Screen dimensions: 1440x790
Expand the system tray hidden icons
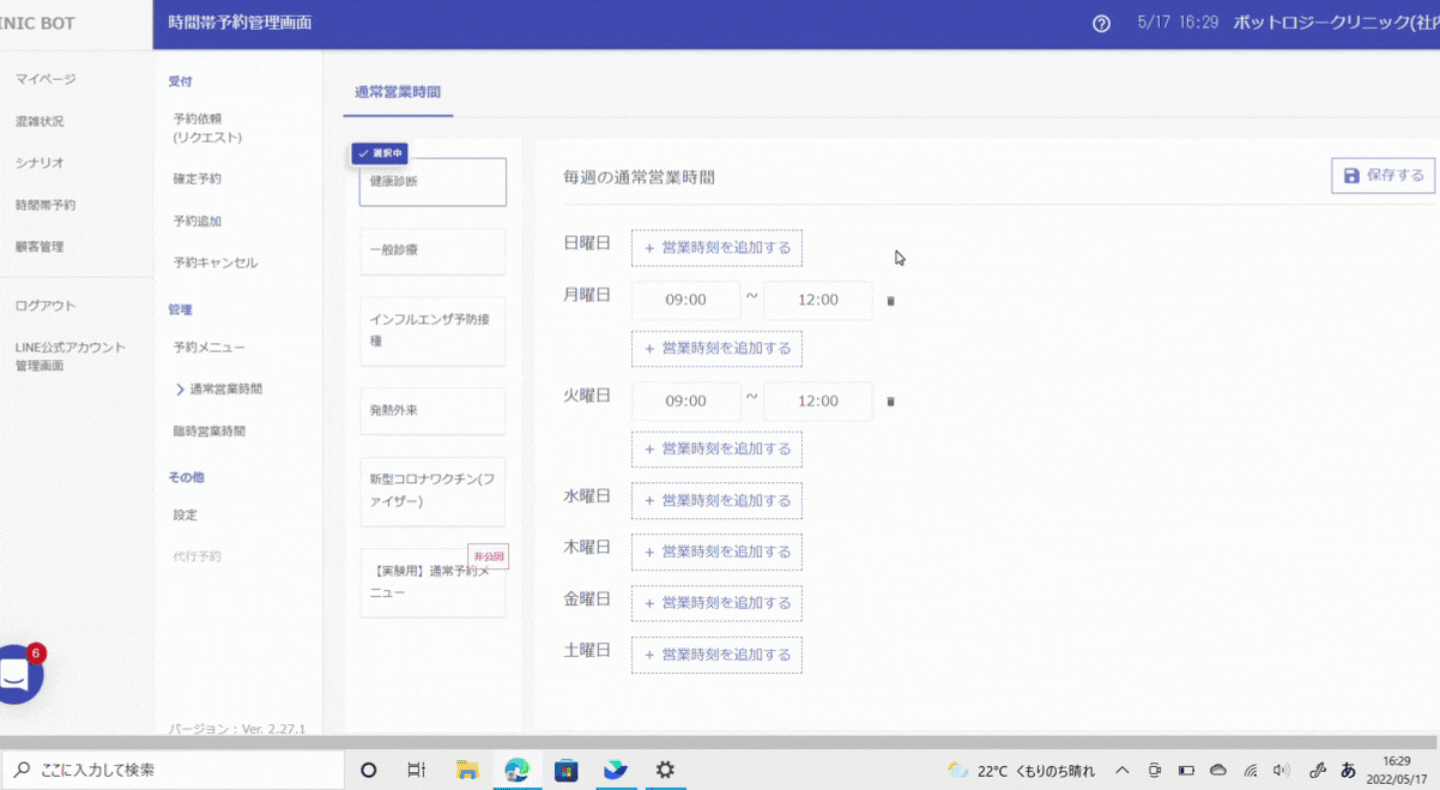1122,770
